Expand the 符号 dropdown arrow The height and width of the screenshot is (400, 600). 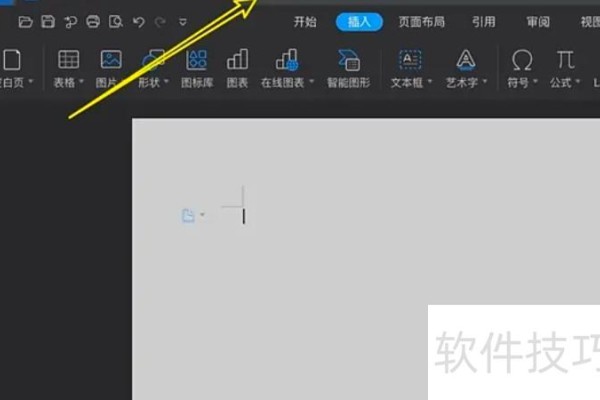pyautogui.click(x=535, y=82)
